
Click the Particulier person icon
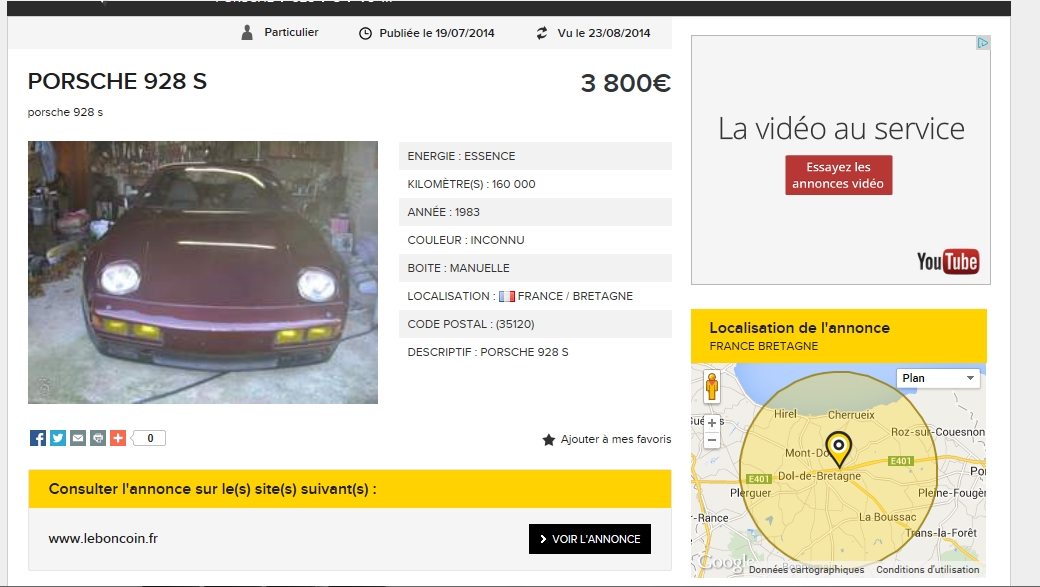[247, 33]
